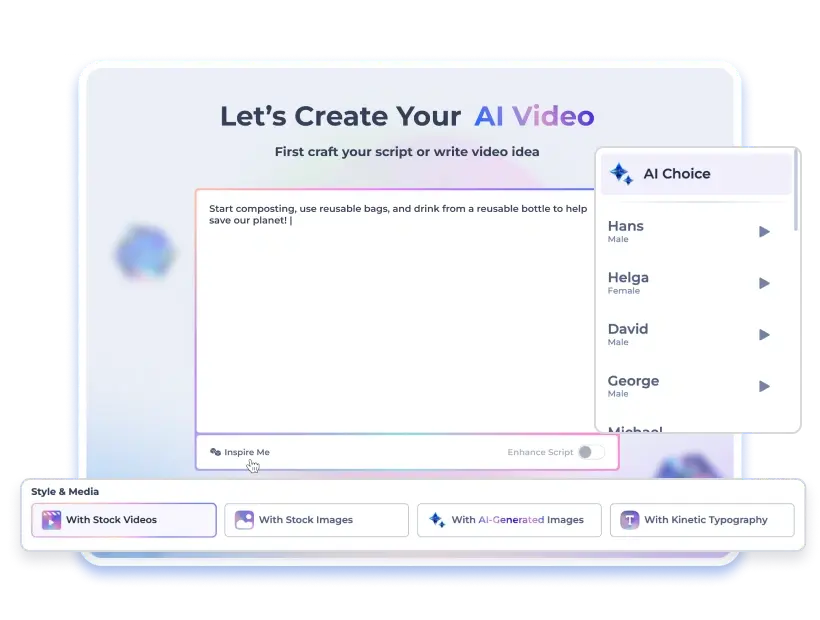820x620 pixels.
Task: Play the Helga voice preview
Action: click(764, 283)
